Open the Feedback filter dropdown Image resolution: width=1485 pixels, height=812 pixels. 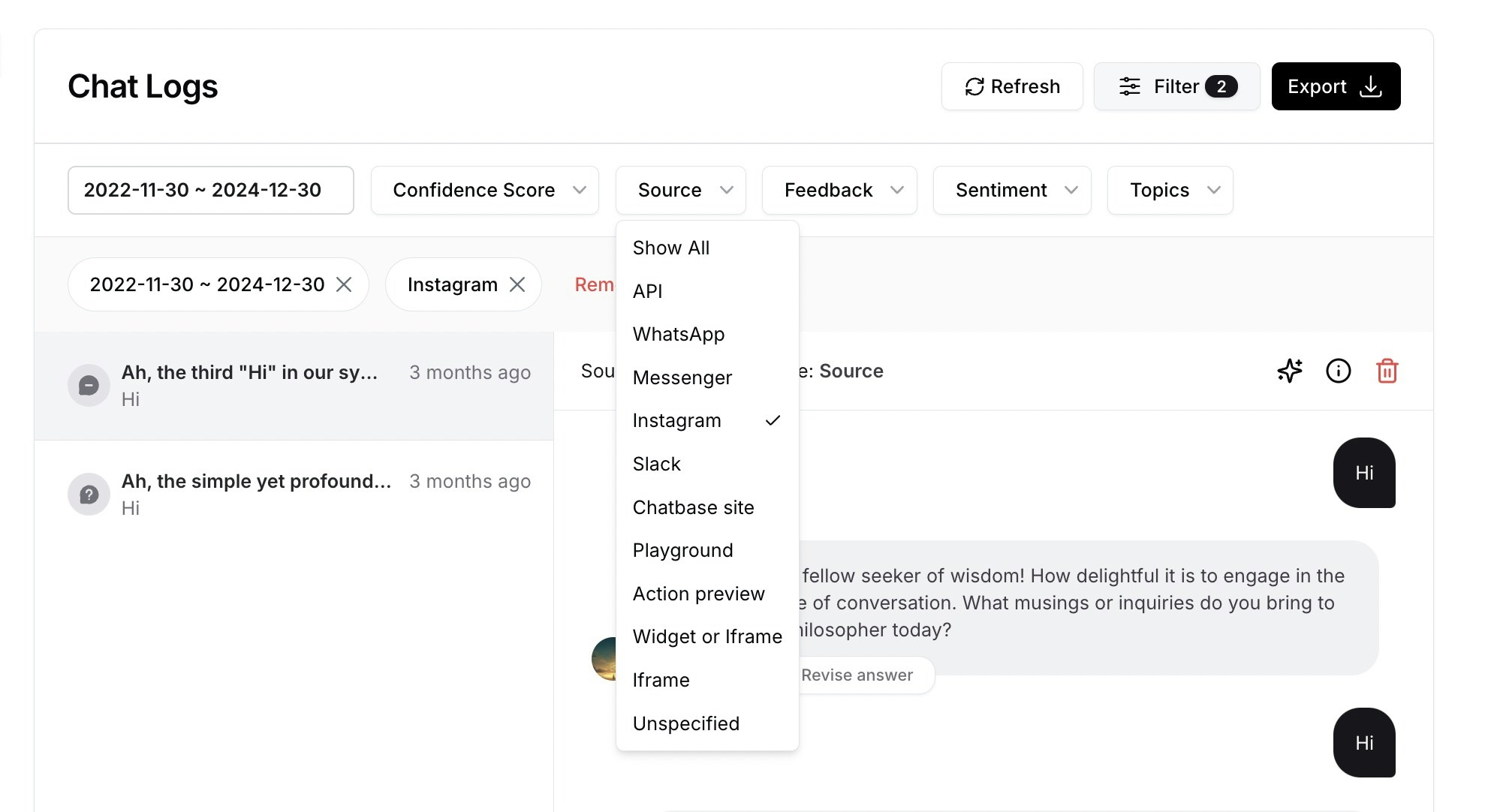coord(839,190)
